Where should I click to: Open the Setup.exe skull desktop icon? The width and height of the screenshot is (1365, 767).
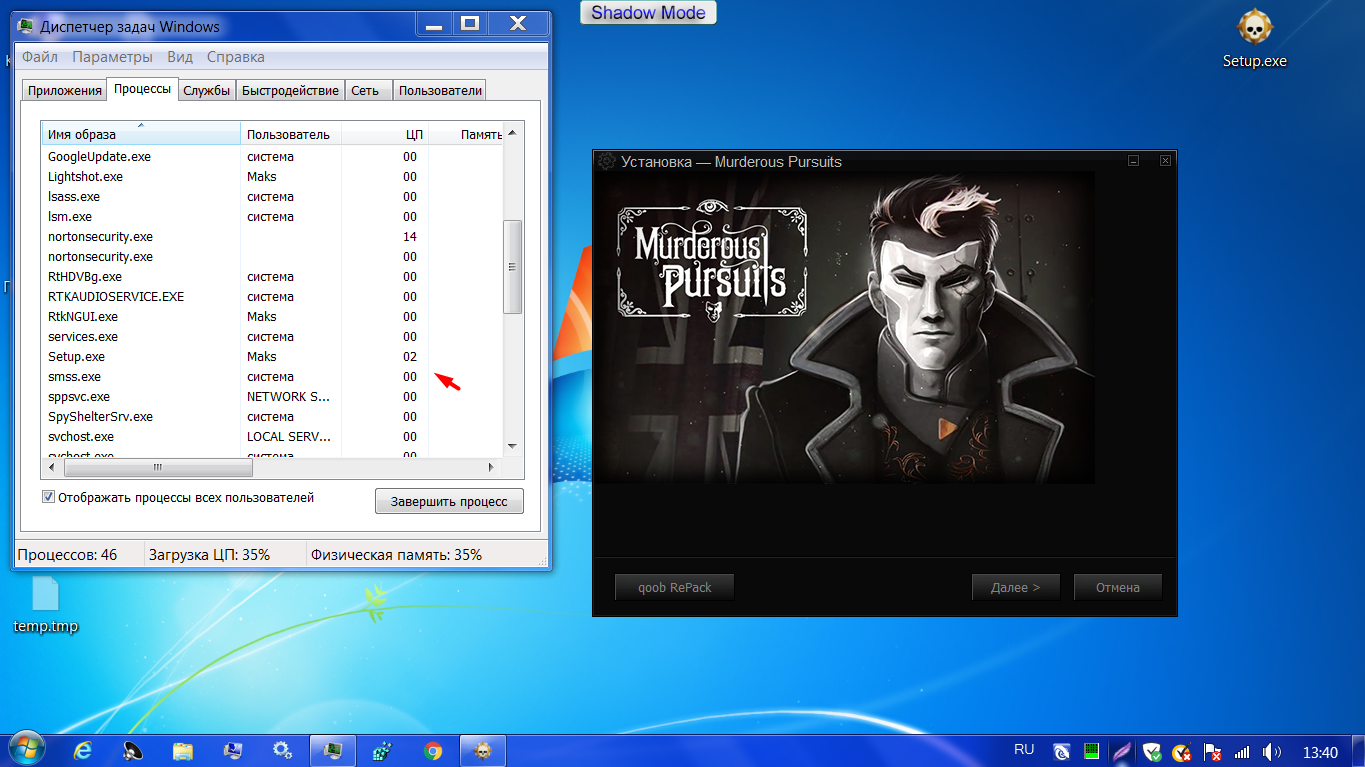1254,40
